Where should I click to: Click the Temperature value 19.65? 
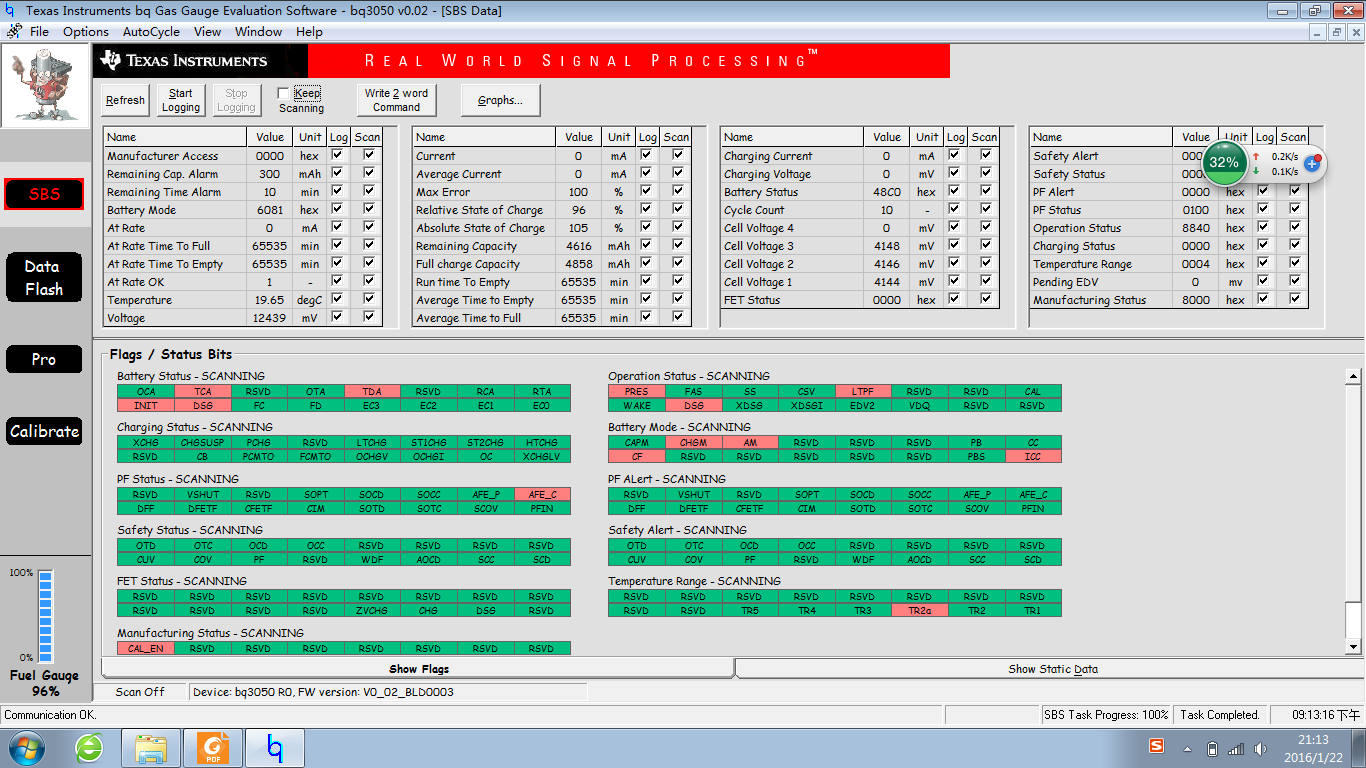pos(270,300)
